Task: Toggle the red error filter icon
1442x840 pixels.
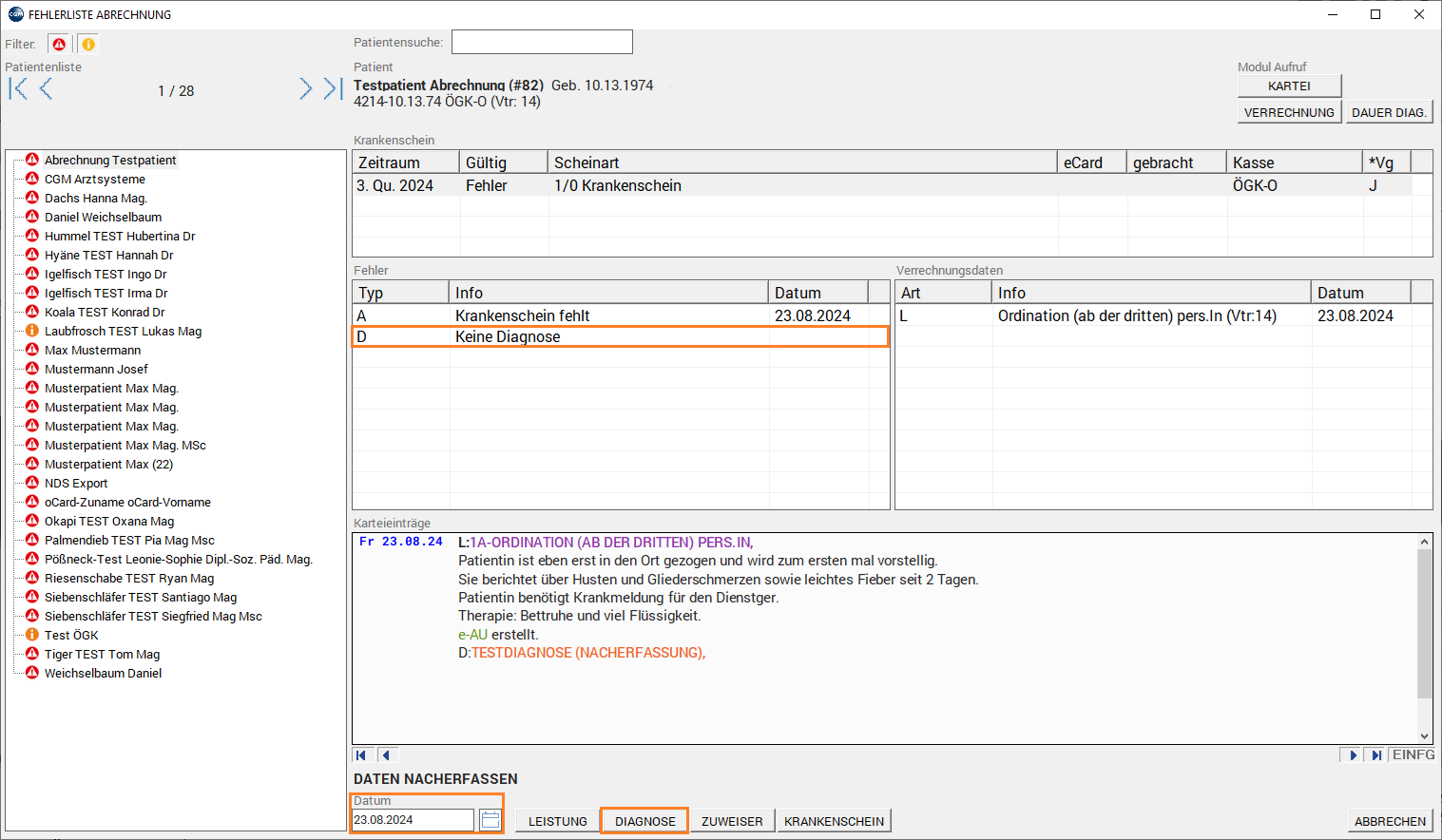Action: pos(59,45)
